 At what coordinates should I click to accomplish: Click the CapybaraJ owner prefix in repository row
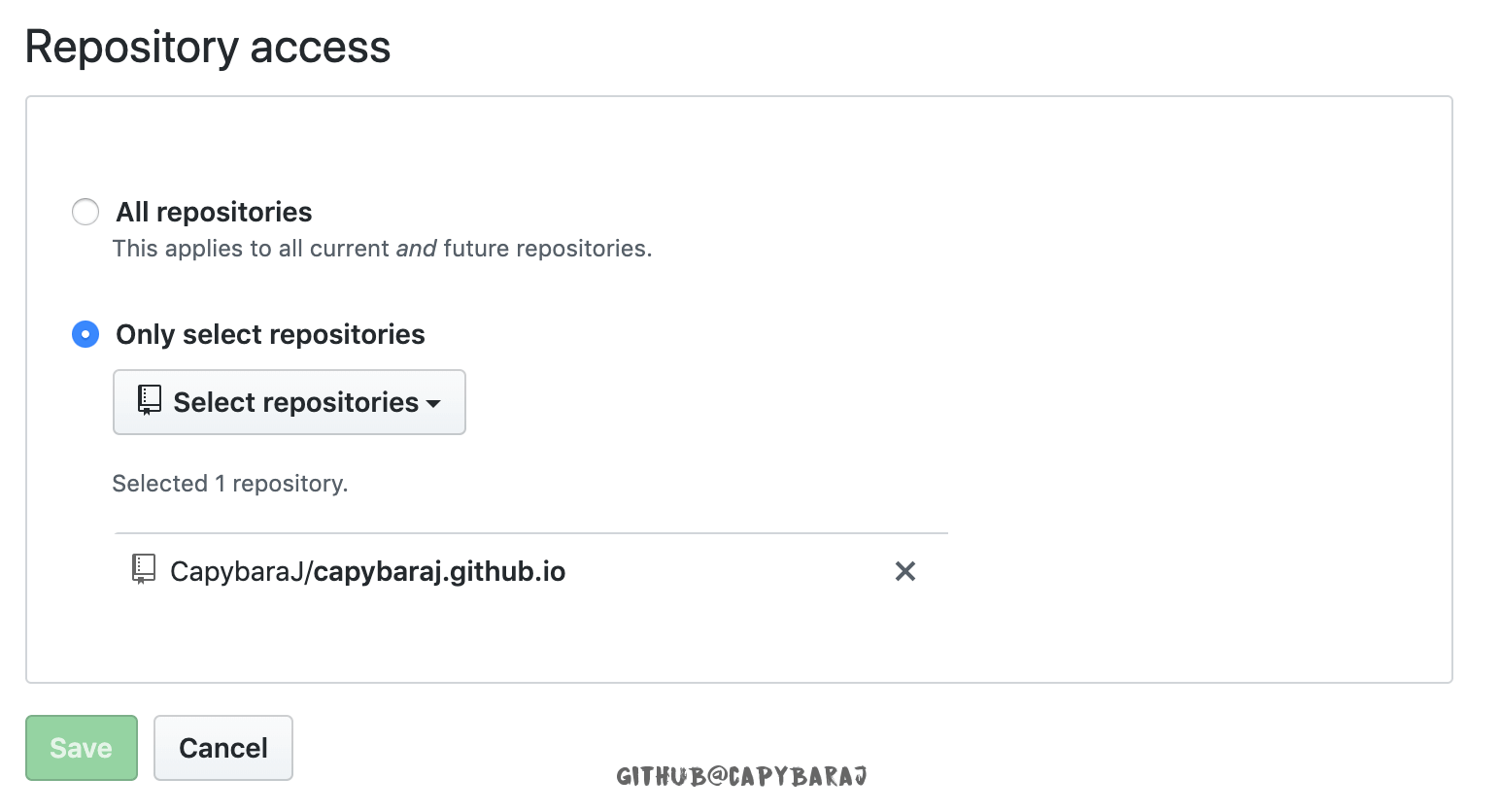click(236, 571)
